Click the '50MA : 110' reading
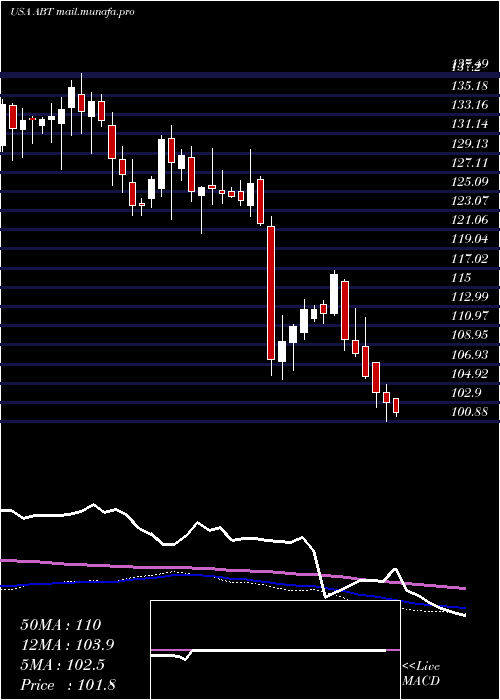500x700 pixels. click(x=61, y=625)
